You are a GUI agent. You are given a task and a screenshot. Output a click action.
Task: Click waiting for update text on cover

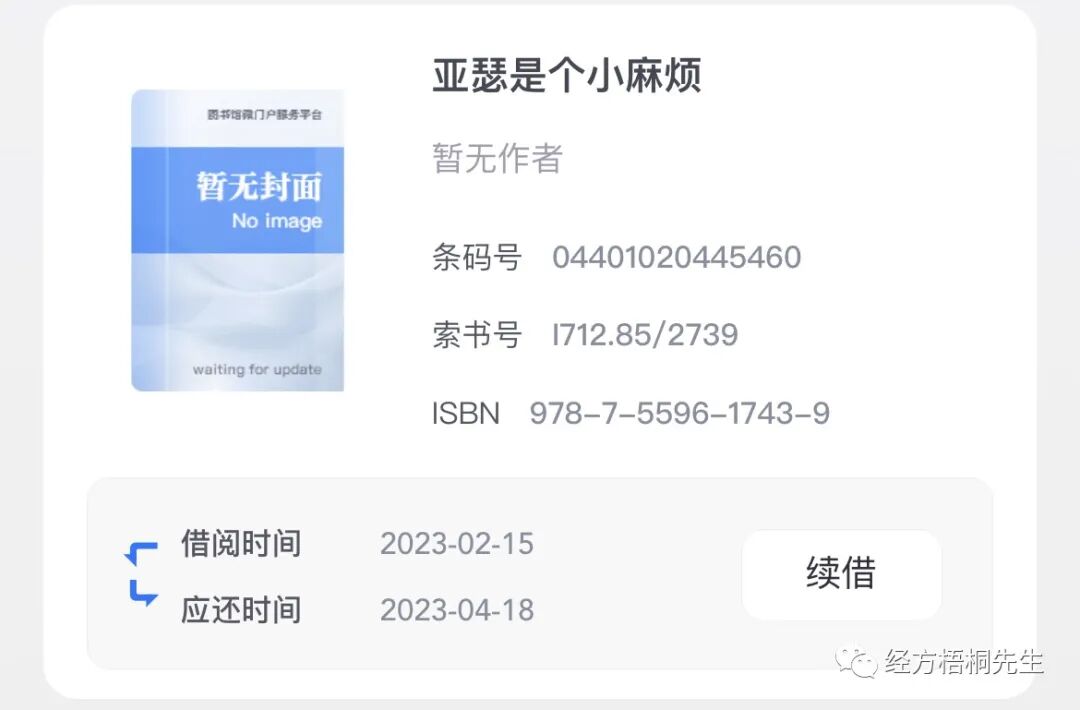[x=257, y=370]
